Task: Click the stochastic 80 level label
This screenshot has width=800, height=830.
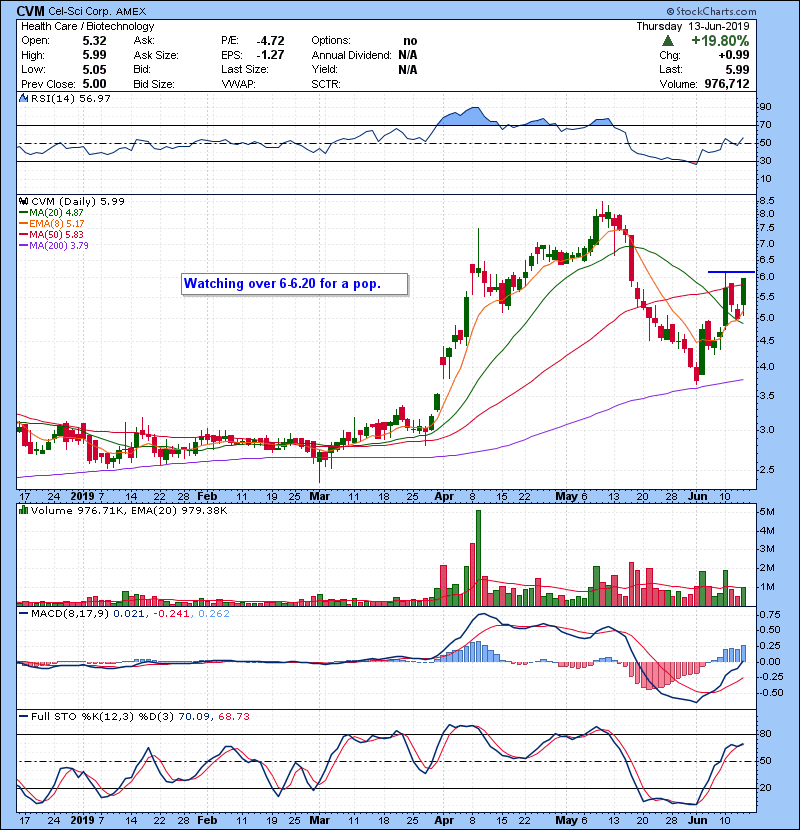Action: coord(766,734)
